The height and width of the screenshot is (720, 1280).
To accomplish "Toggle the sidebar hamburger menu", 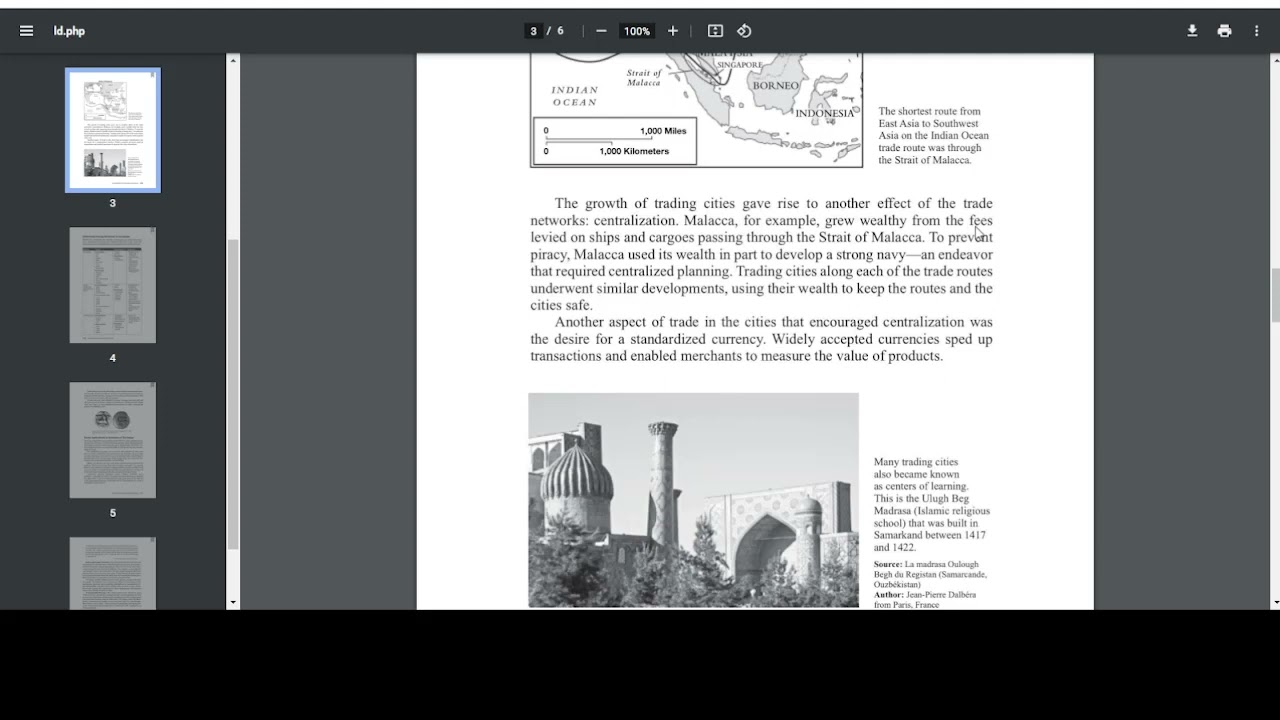I will 27,31.
